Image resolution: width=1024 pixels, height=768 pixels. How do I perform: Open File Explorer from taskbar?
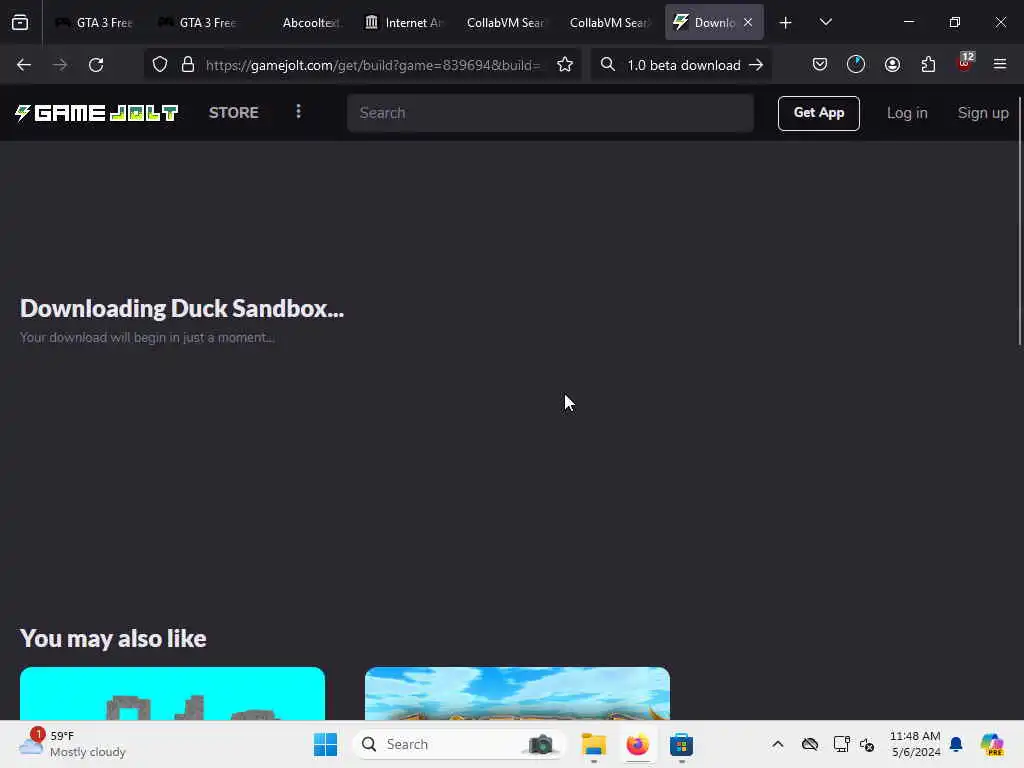click(x=594, y=744)
